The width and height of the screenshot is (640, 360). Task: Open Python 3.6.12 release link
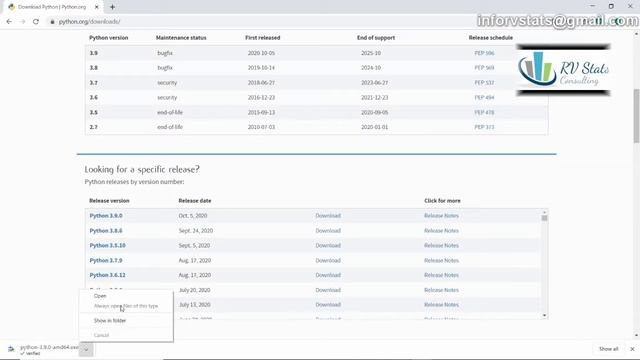coord(107,275)
